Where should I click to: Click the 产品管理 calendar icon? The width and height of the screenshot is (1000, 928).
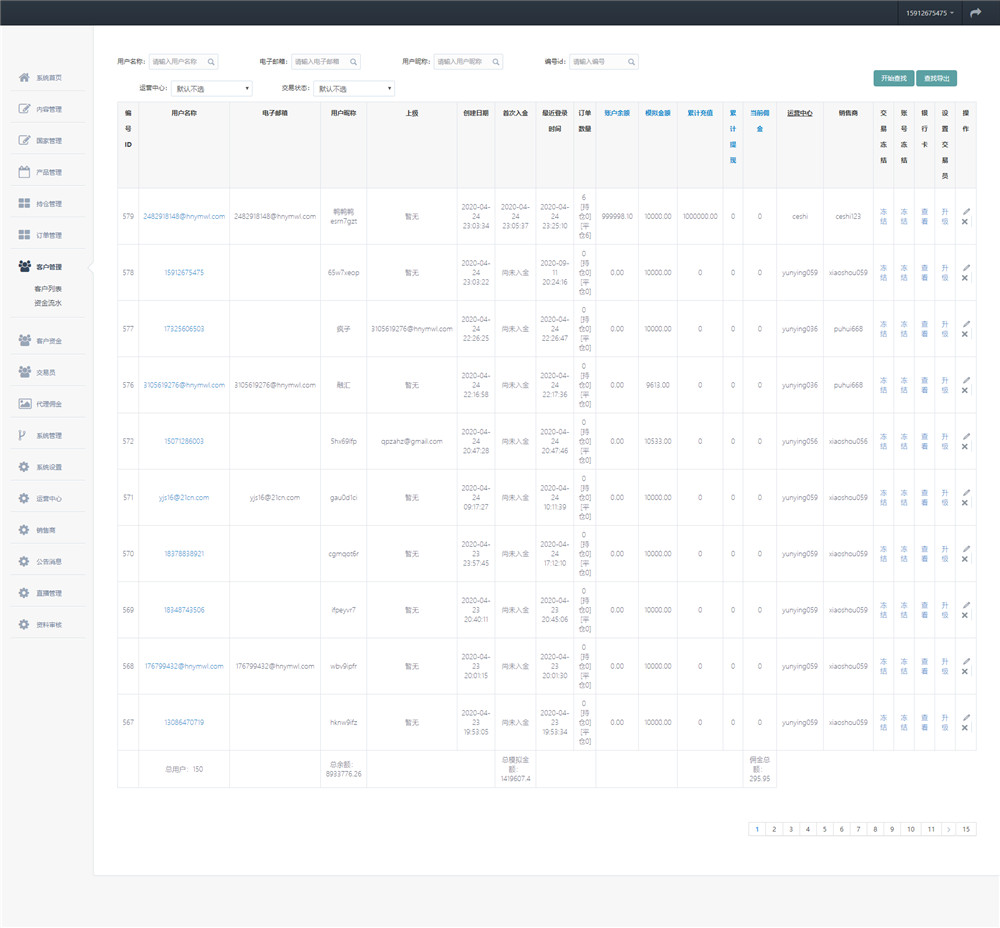point(24,172)
